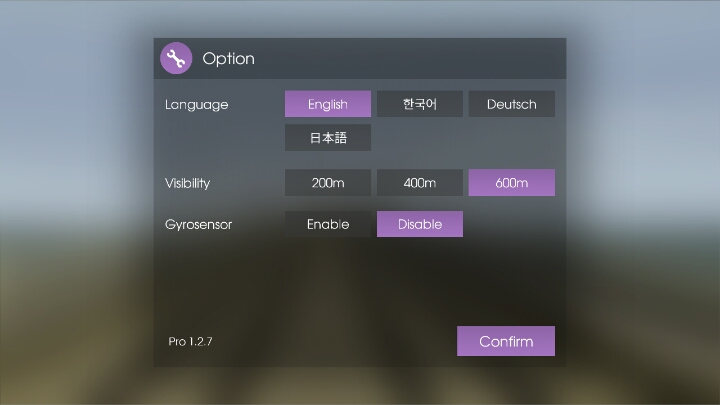Choose 600m visibility range
The width and height of the screenshot is (720, 405).
[x=511, y=183]
